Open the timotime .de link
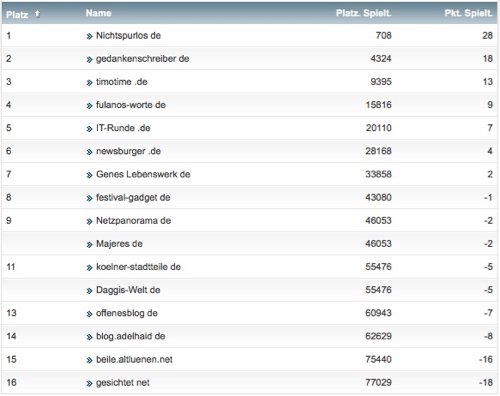500x396 pixels. 122,82
